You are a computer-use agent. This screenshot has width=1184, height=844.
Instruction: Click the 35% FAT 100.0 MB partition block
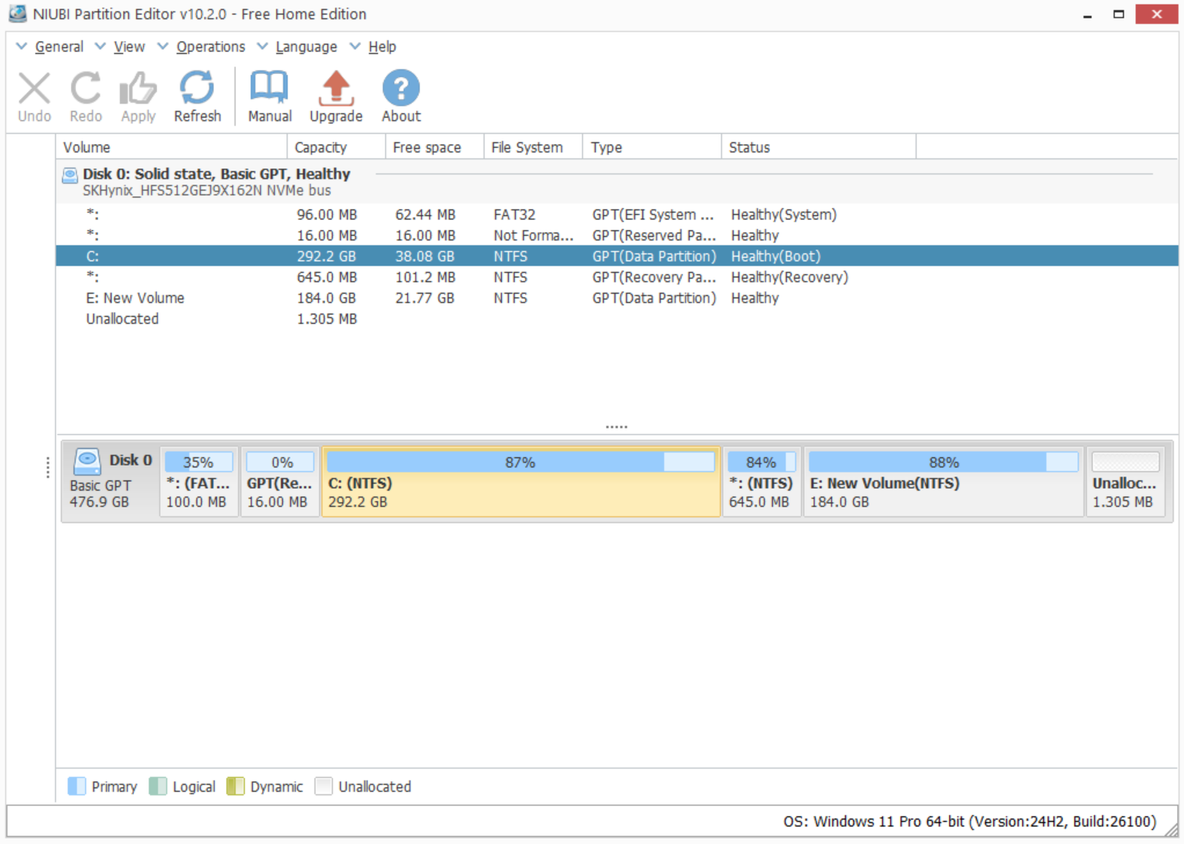pos(199,482)
